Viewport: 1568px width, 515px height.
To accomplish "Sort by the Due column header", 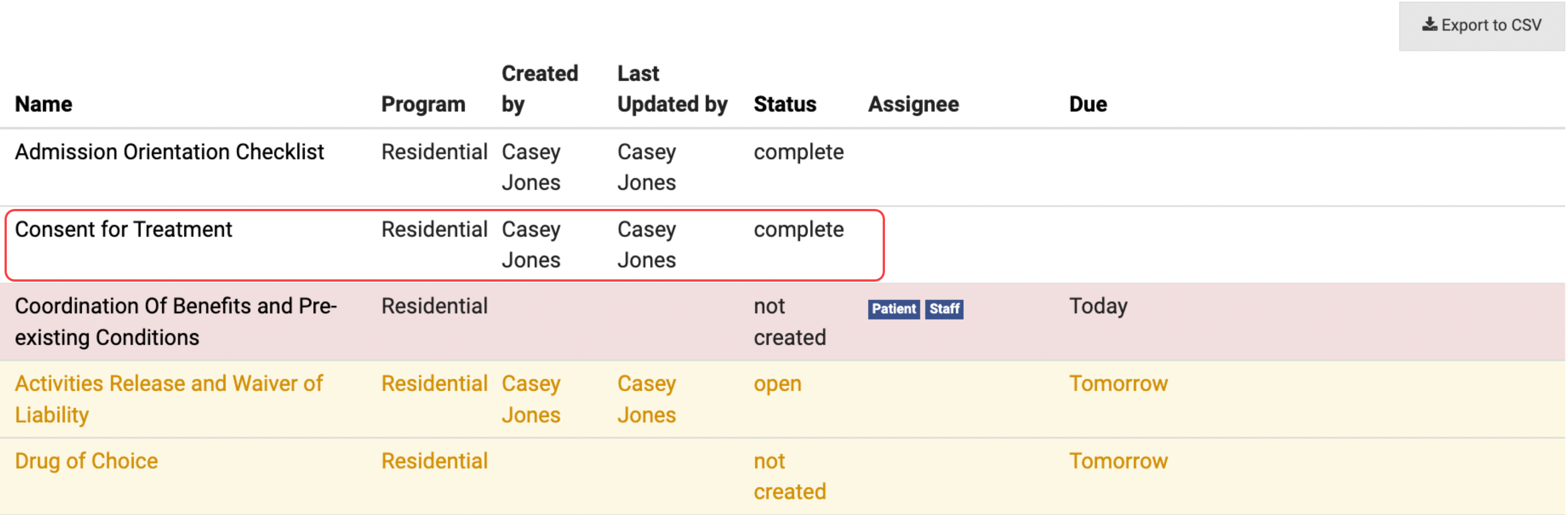I will pos(1088,104).
